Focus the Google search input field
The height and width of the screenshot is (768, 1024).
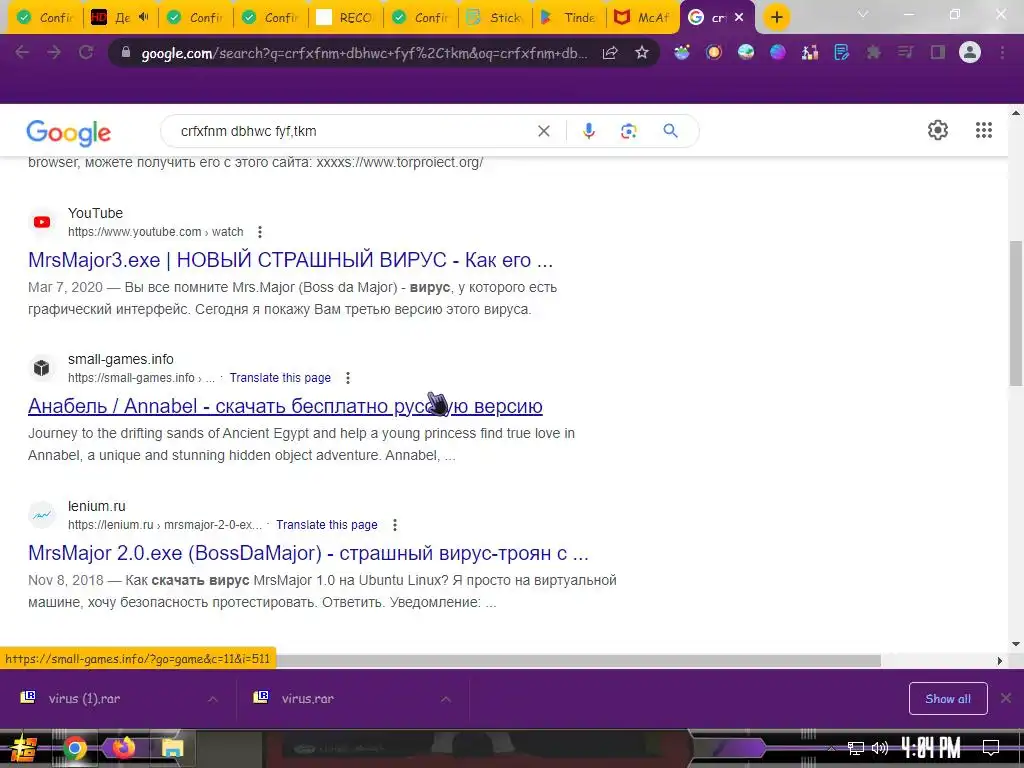tap(353, 131)
